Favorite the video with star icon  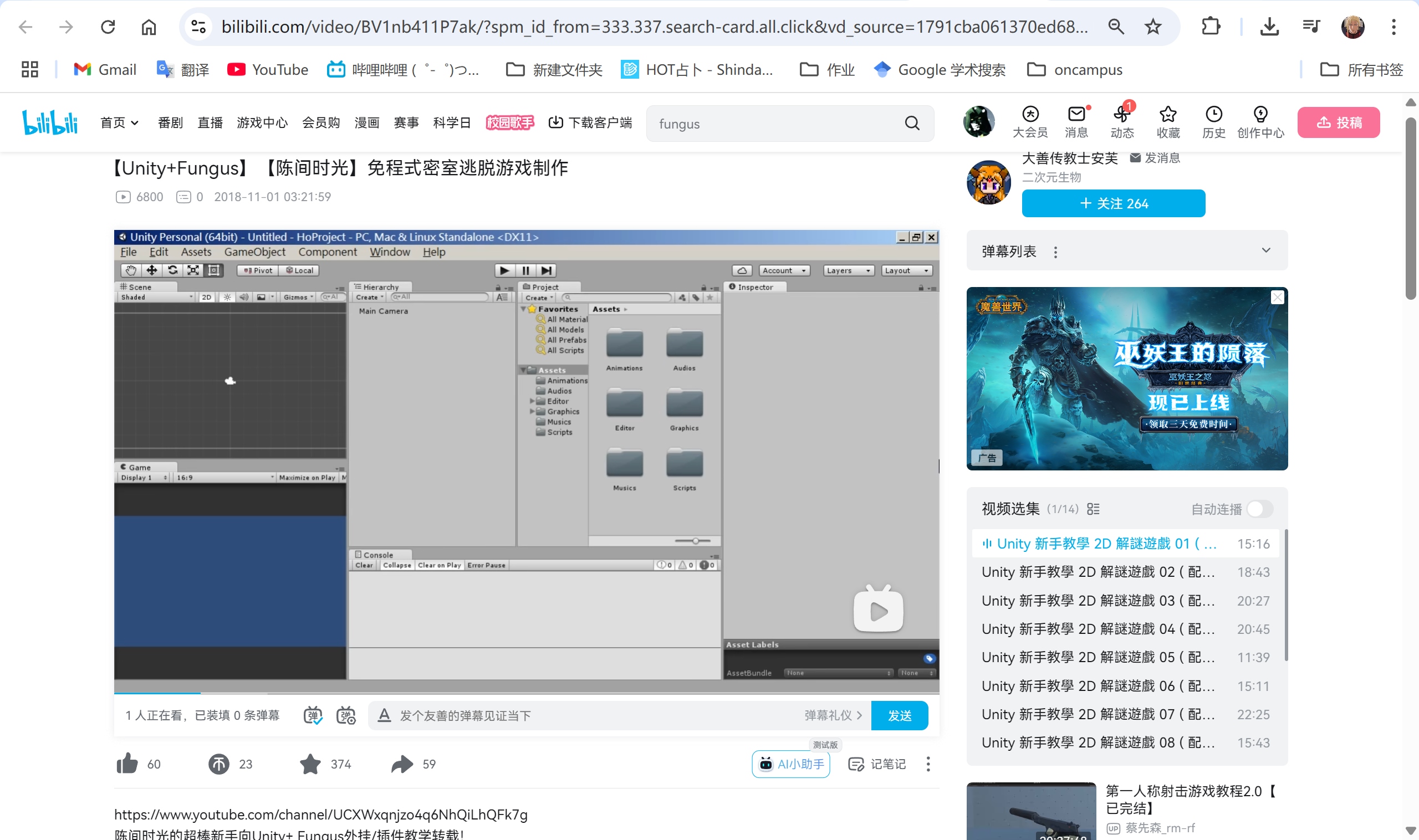[x=310, y=764]
